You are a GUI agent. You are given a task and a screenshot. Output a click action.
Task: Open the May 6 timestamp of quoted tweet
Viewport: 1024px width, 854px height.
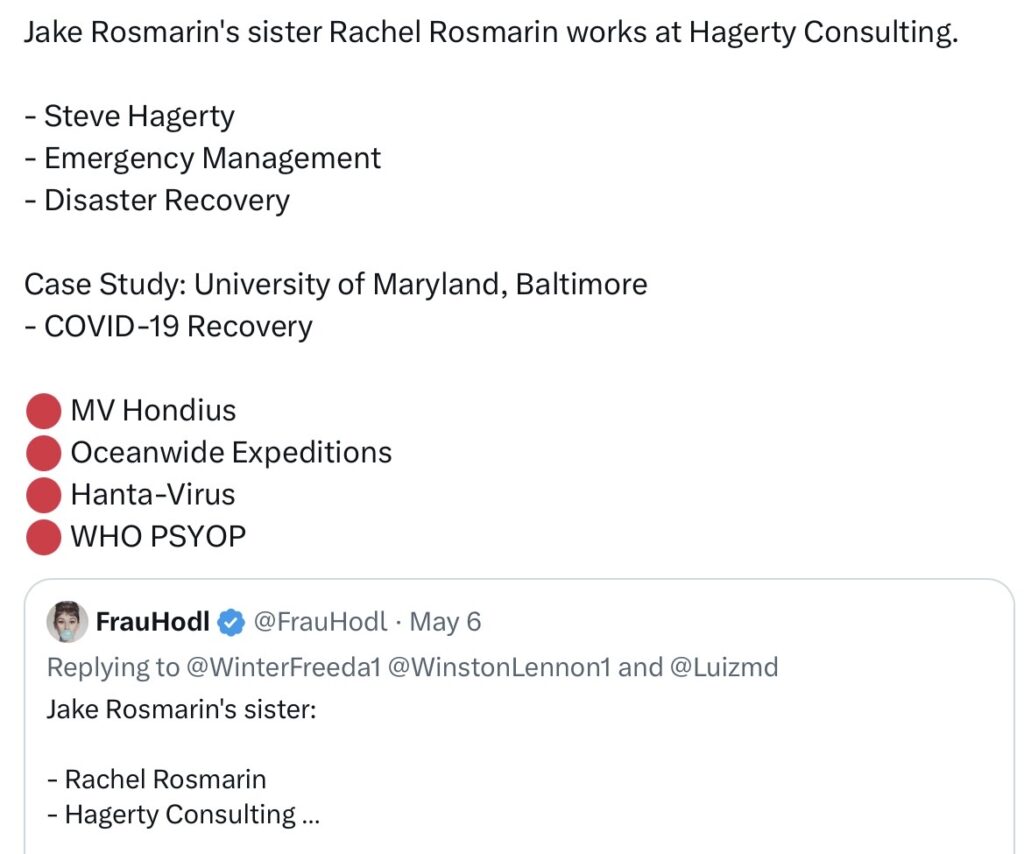pos(445,622)
